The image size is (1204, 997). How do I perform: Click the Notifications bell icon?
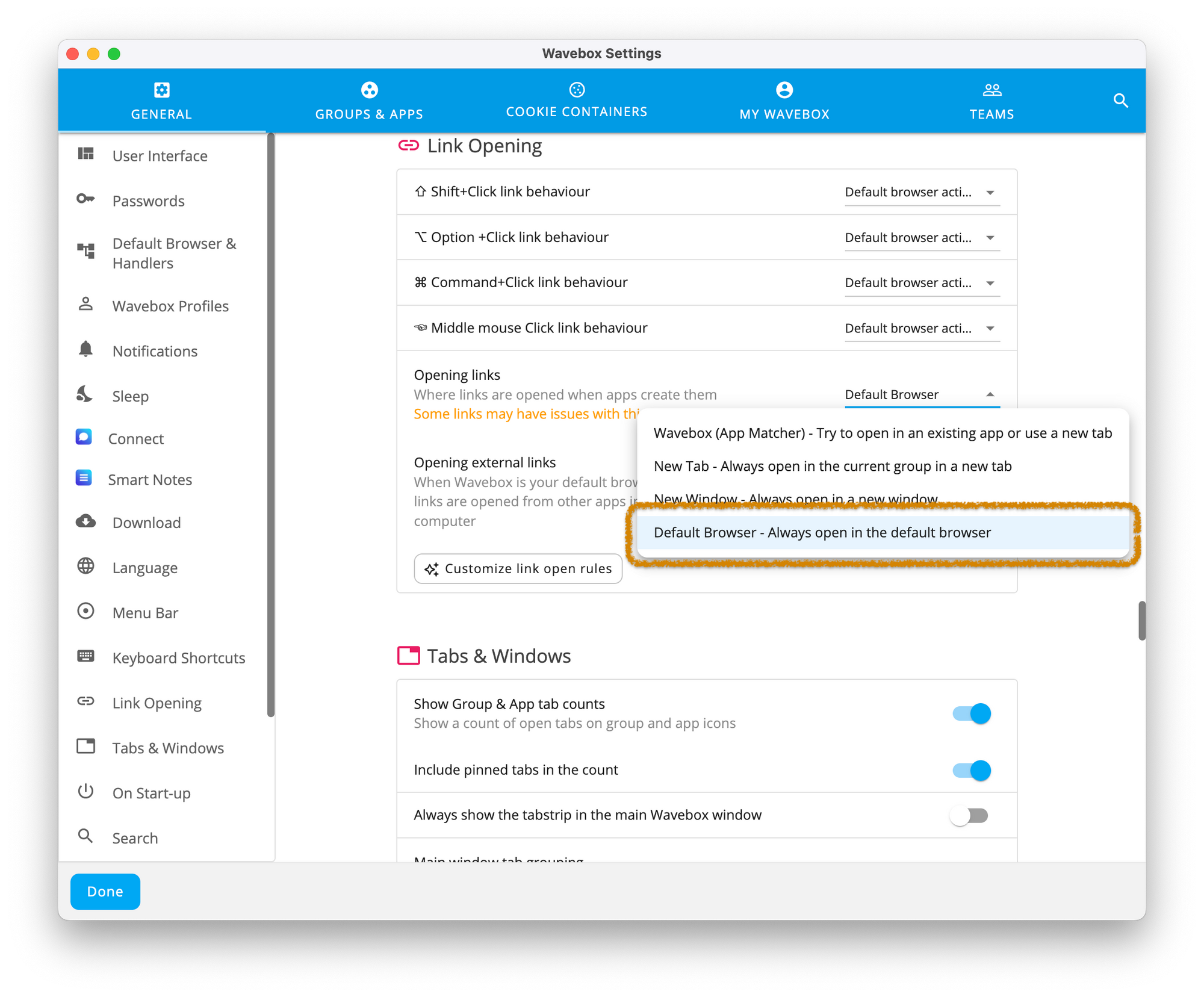pyautogui.click(x=86, y=349)
